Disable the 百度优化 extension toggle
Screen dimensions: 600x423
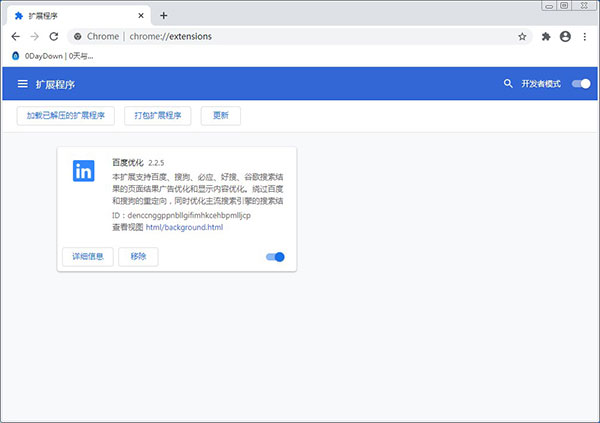coord(275,257)
